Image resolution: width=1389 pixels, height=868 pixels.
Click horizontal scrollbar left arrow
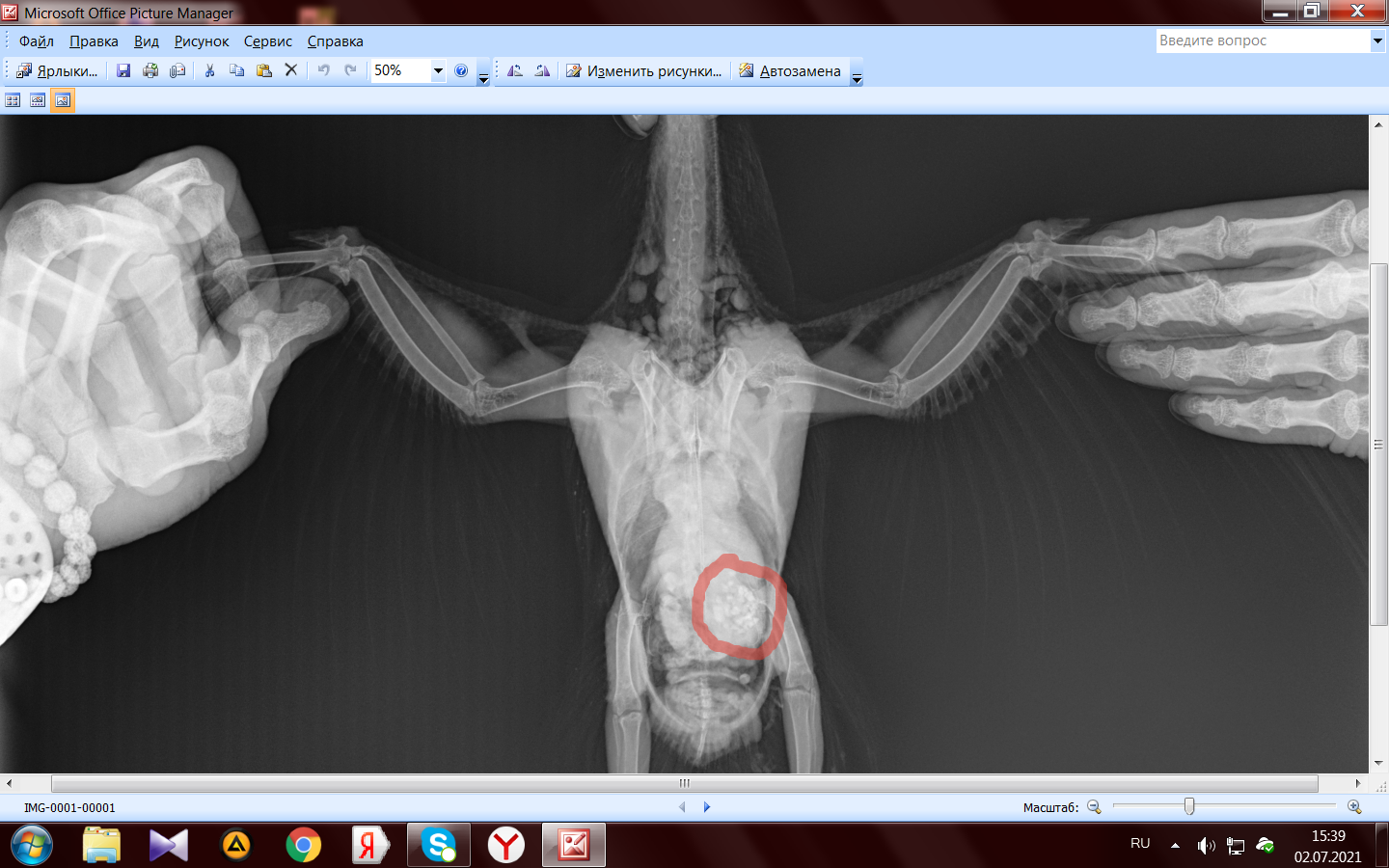click(x=9, y=783)
